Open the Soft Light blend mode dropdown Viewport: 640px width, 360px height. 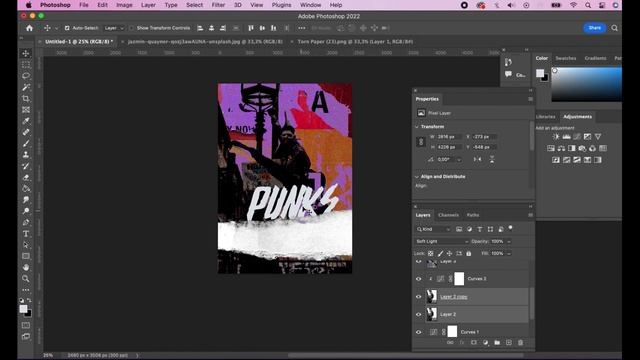click(442, 242)
